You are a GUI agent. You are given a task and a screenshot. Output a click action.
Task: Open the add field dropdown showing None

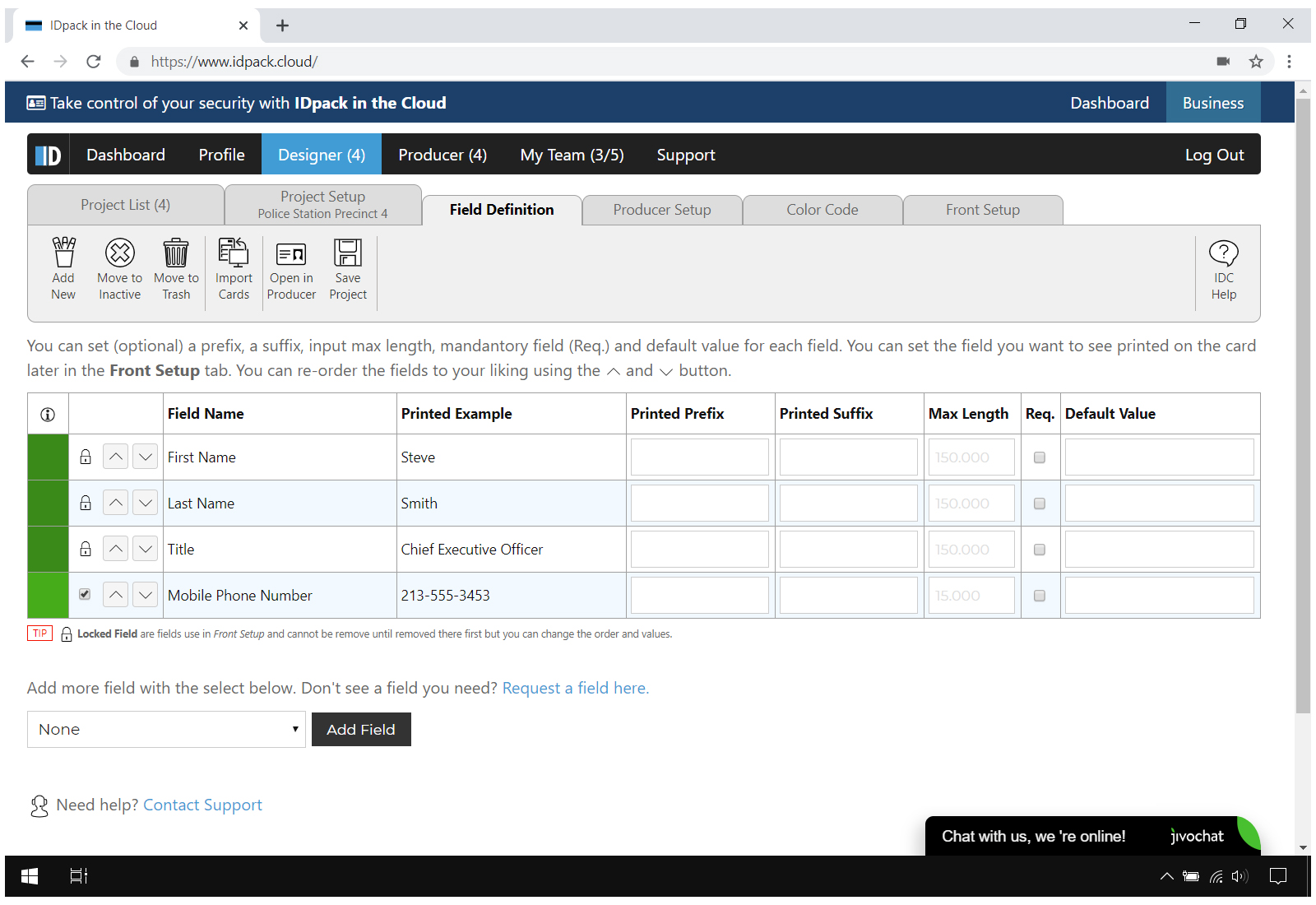click(x=166, y=730)
